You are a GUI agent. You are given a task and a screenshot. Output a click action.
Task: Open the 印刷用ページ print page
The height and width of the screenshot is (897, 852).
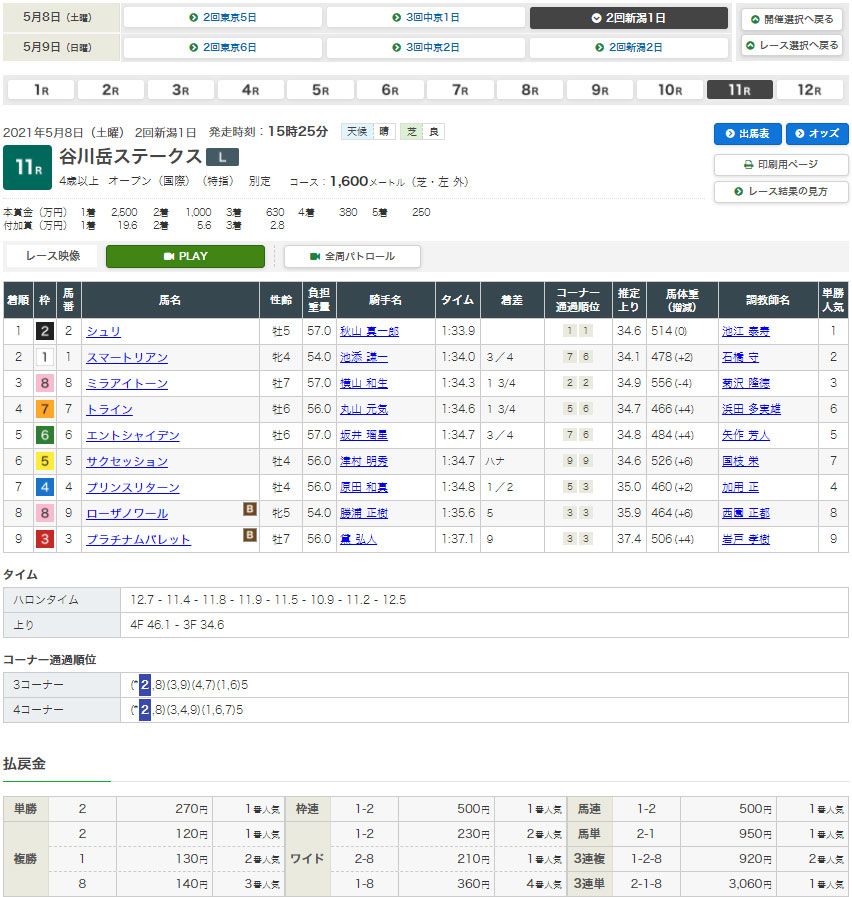pyautogui.click(x=781, y=164)
